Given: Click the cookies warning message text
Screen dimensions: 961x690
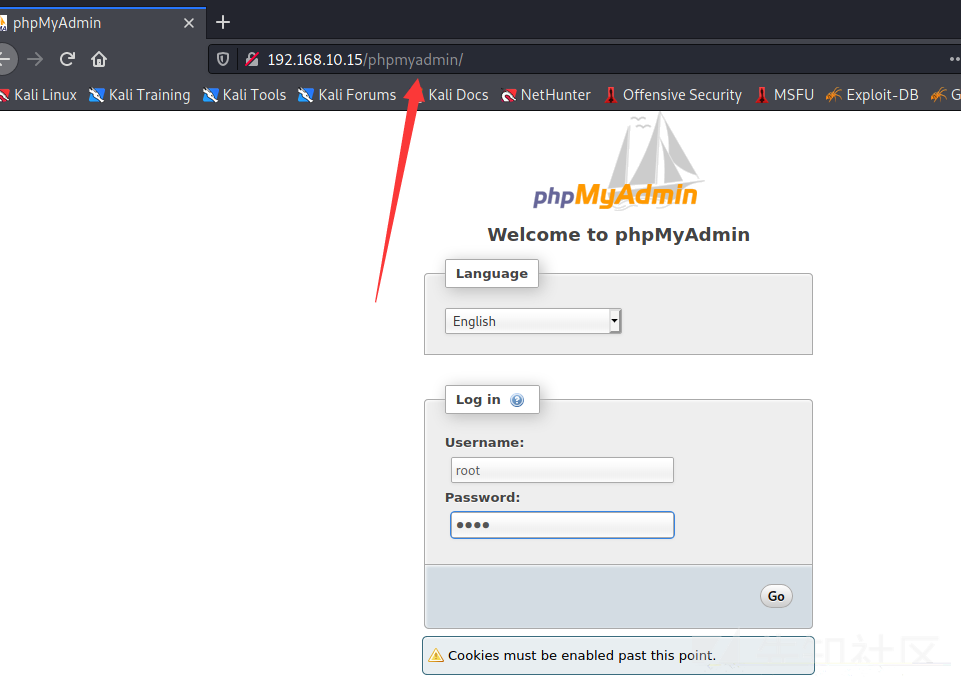Looking at the screenshot, I should coord(582,656).
